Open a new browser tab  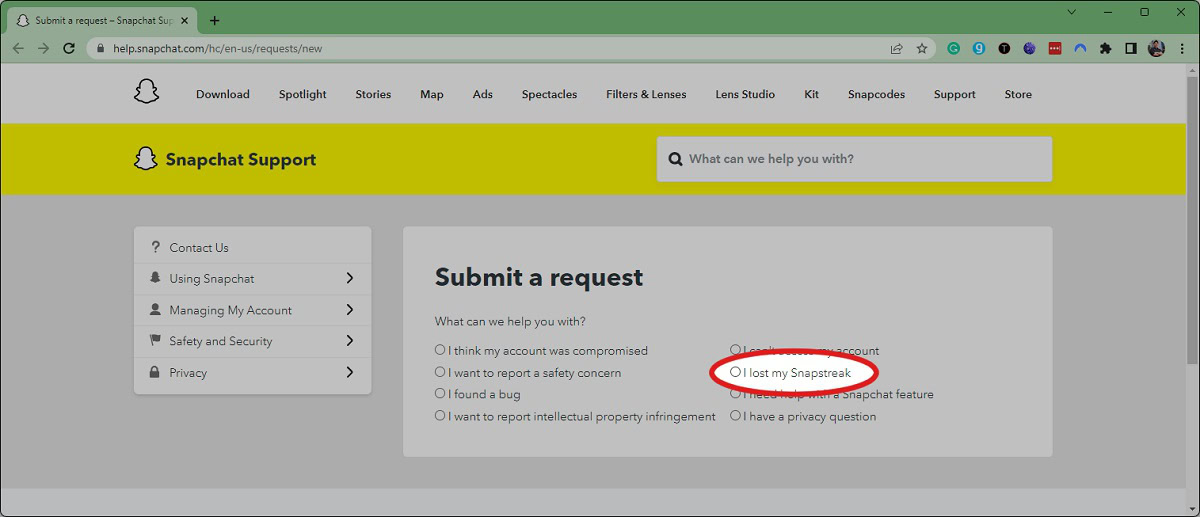coord(214,20)
